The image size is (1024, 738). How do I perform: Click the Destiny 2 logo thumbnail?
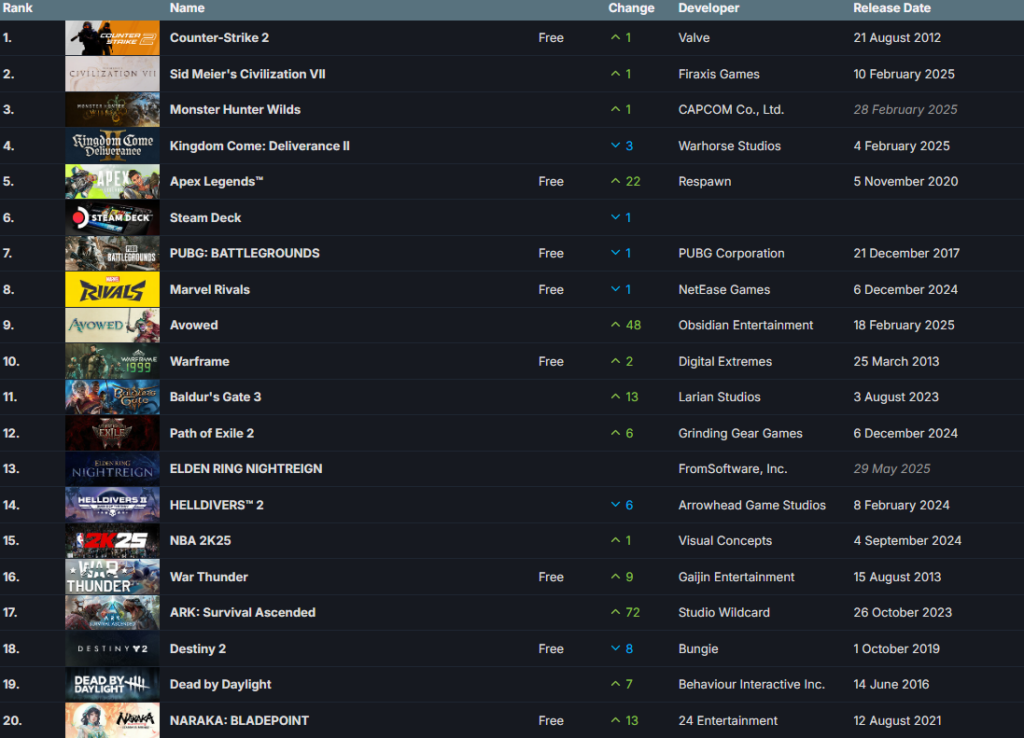pos(112,649)
